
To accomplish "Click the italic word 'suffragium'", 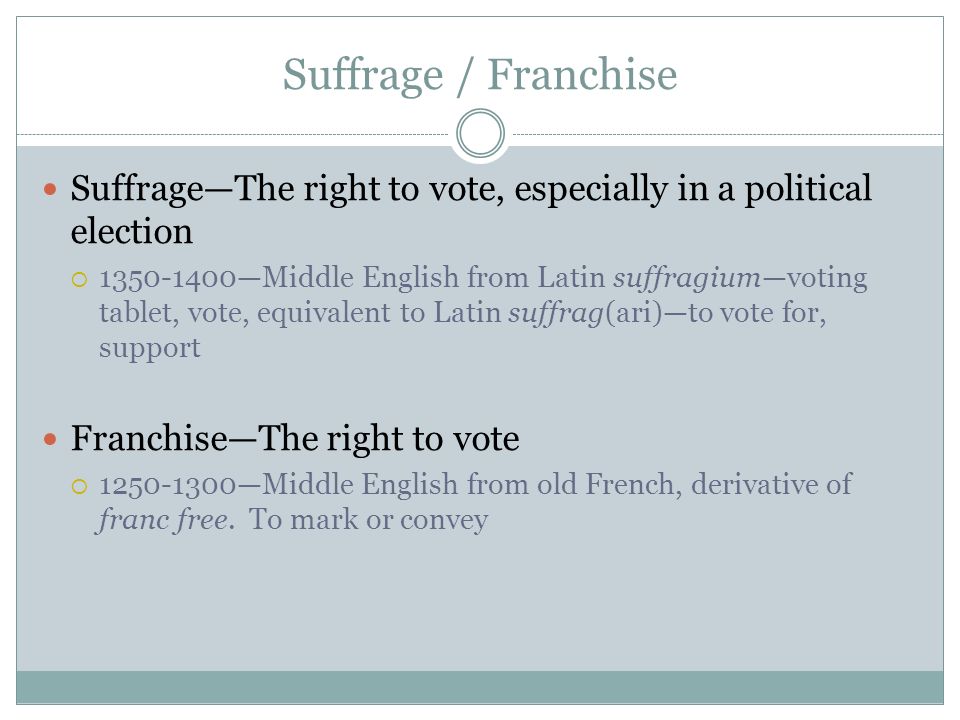I will click(x=687, y=279).
